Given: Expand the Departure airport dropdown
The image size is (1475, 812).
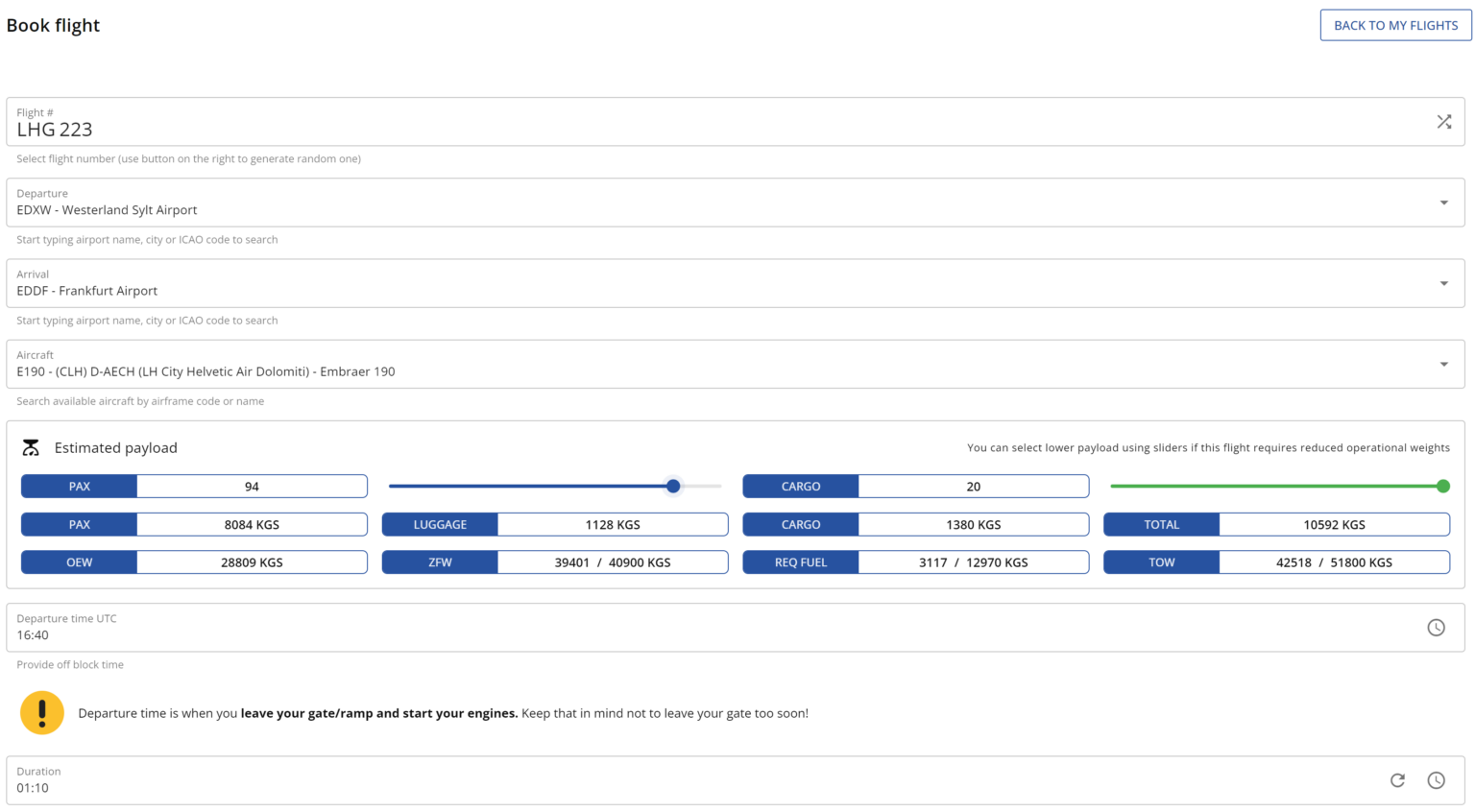Looking at the screenshot, I should (x=1442, y=203).
